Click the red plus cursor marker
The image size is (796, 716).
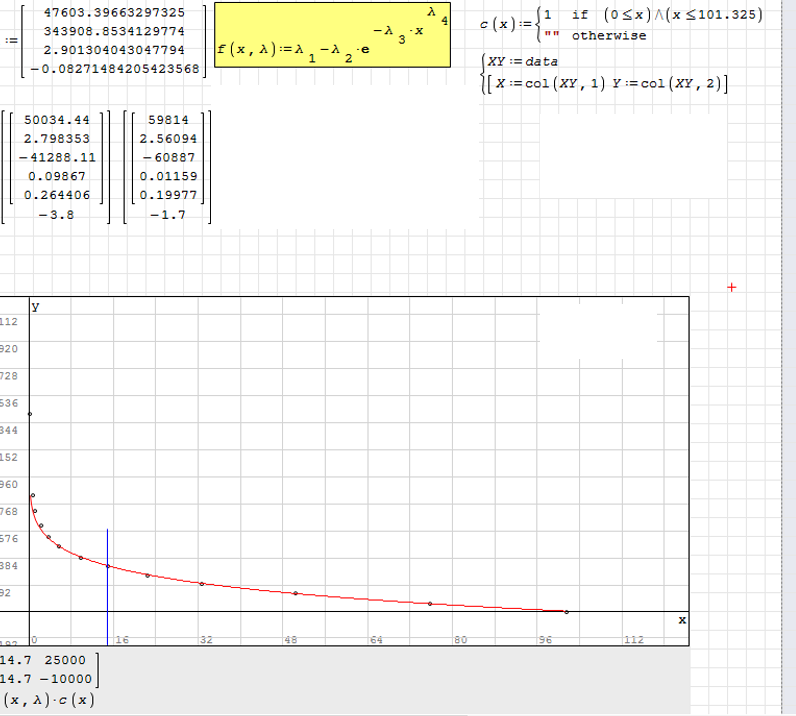click(731, 288)
